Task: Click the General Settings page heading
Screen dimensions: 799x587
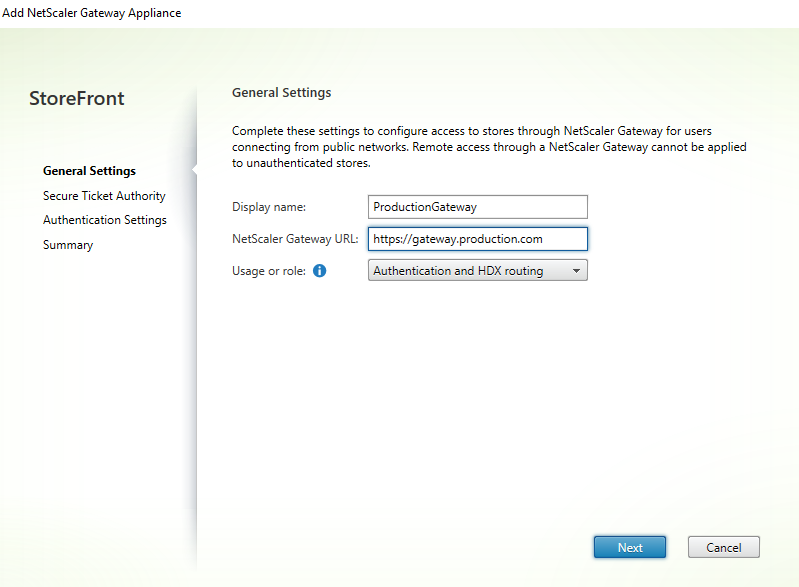Action: point(281,93)
